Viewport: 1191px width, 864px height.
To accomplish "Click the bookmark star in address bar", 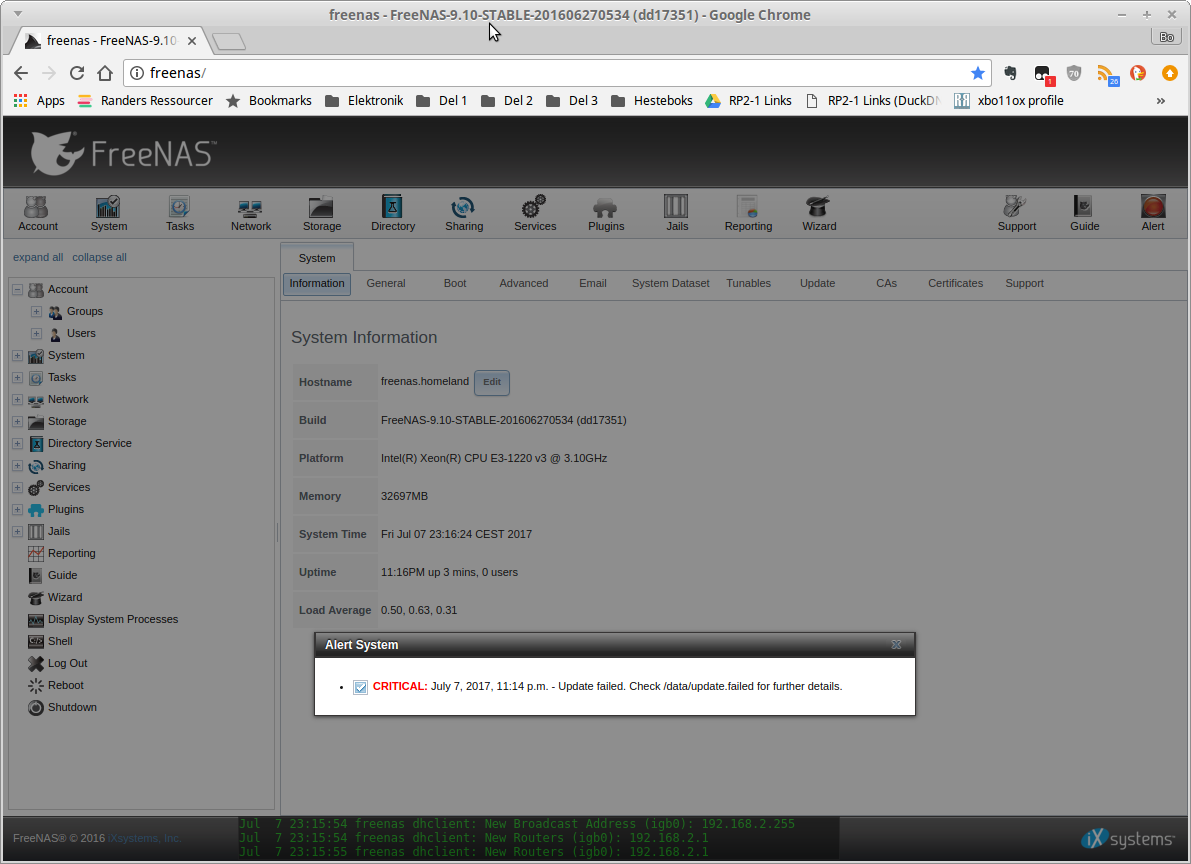I will pos(978,73).
